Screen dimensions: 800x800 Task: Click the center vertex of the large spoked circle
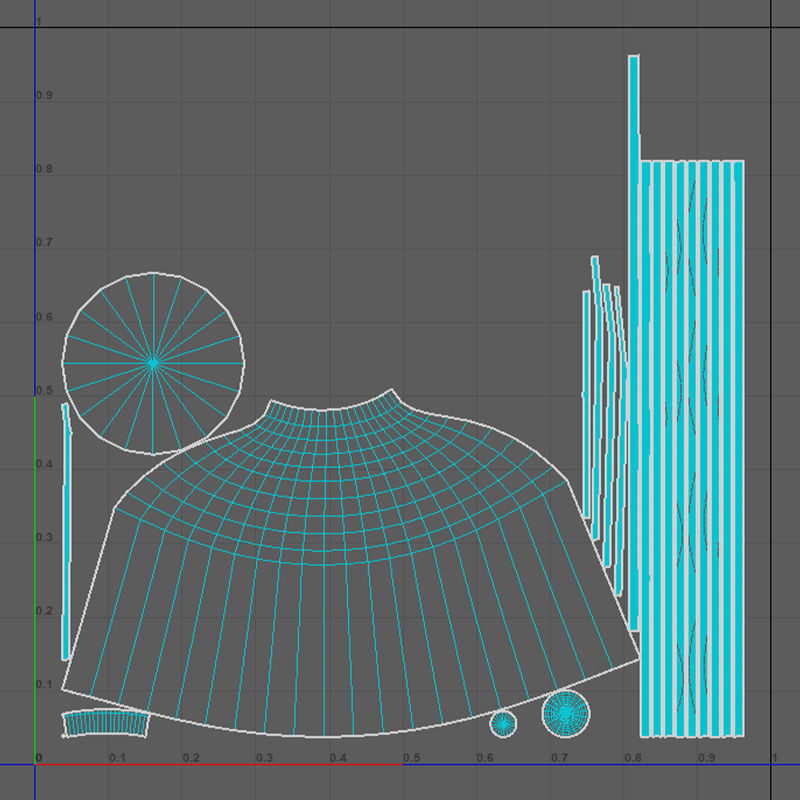point(154,363)
